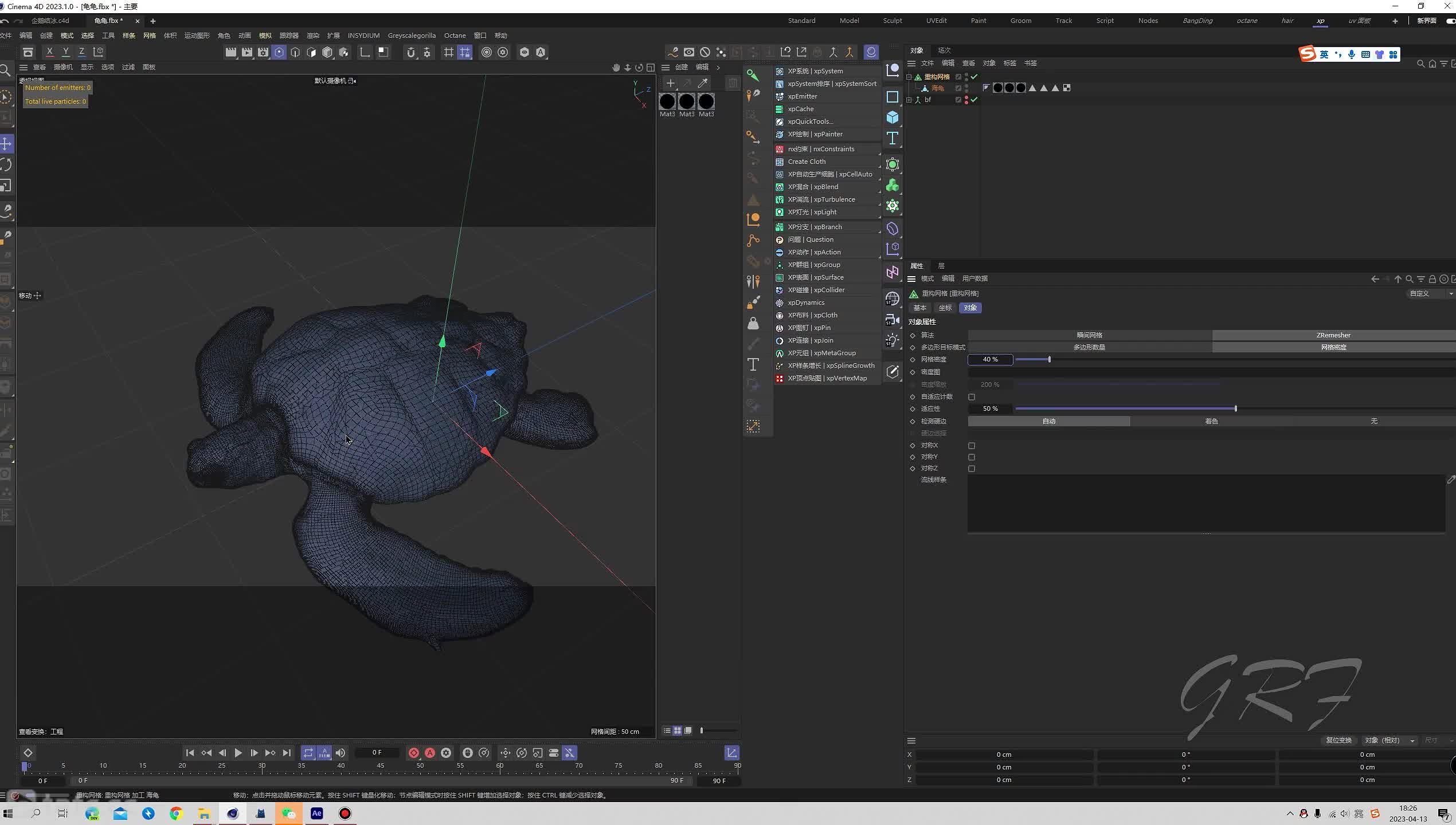
Task: Go to end of animation
Action: pyautogui.click(x=287, y=753)
